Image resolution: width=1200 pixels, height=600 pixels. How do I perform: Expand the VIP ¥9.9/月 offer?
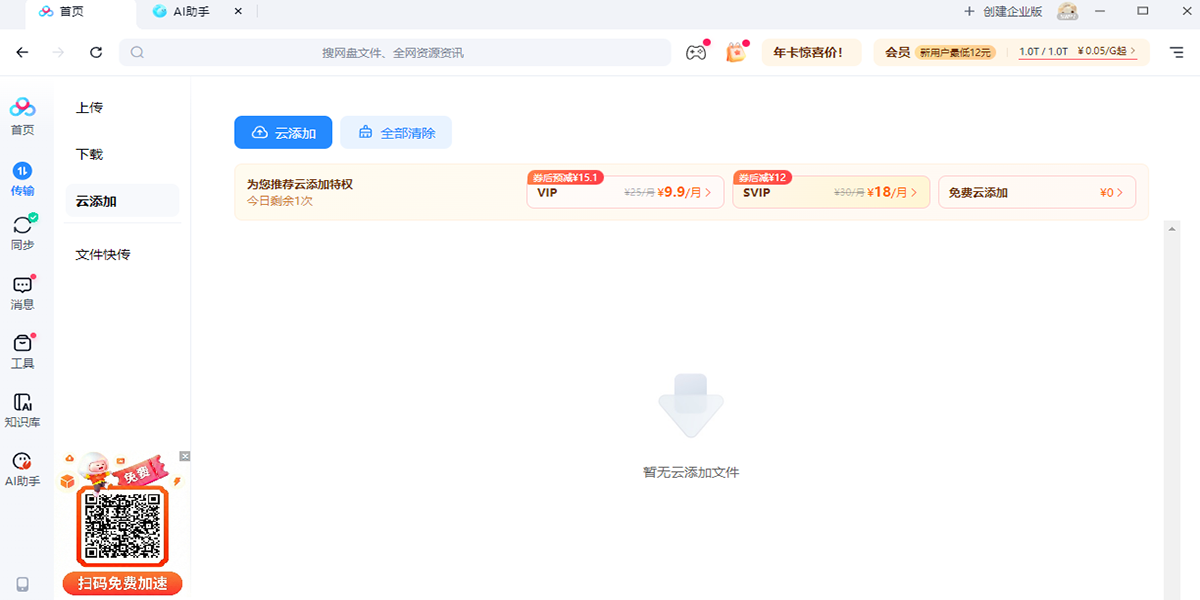click(x=625, y=192)
